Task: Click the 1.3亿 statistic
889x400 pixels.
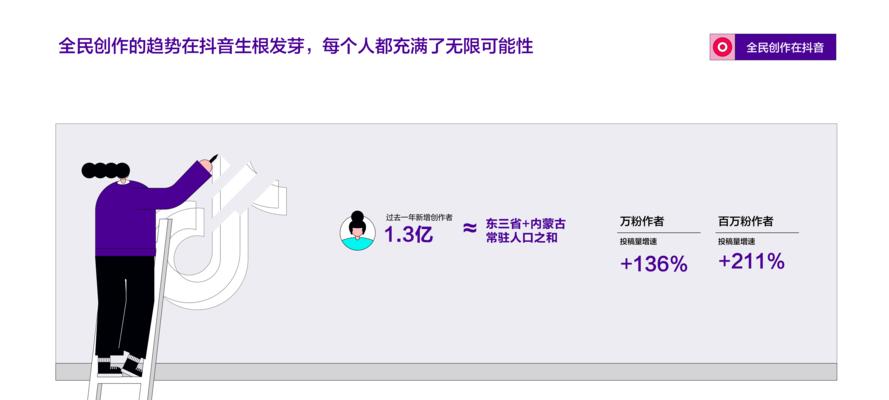Action: tap(409, 234)
